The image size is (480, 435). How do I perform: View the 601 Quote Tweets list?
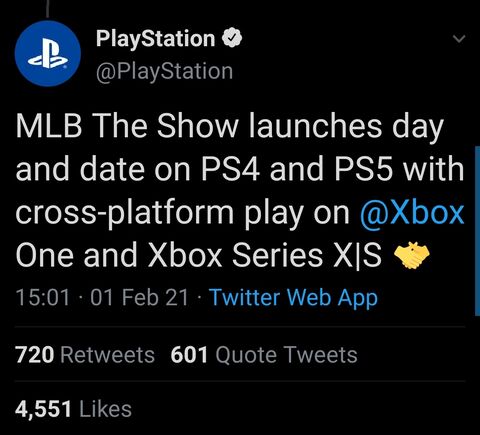pyautogui.click(x=264, y=355)
